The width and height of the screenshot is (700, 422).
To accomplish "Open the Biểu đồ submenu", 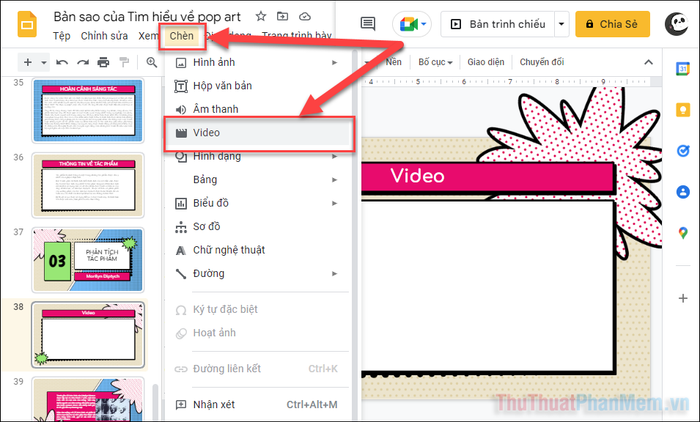I will click(x=257, y=203).
